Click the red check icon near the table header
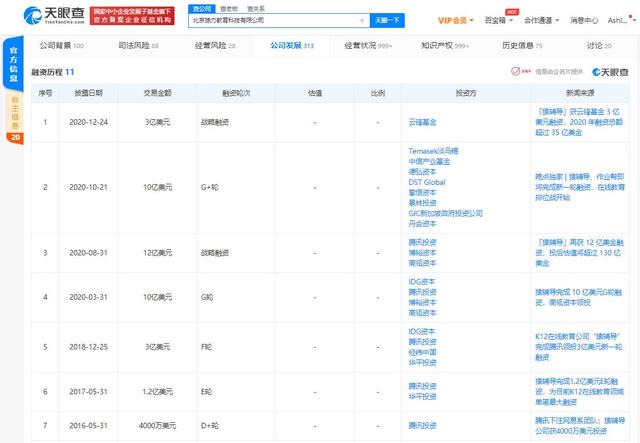This screenshot has height=443, width=640. pyautogui.click(x=516, y=71)
